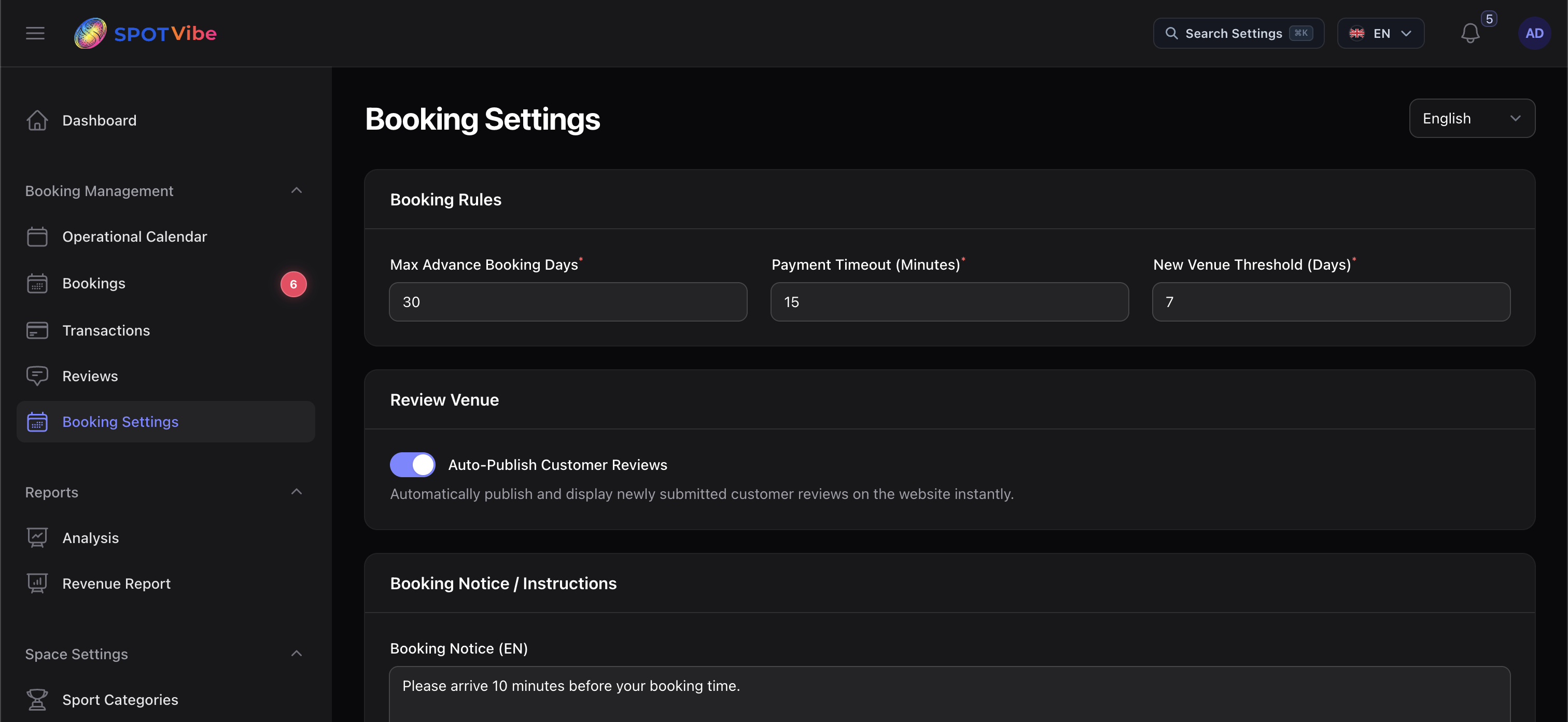Click the UK flag icon
Viewport: 1568px width, 722px height.
(x=1357, y=33)
